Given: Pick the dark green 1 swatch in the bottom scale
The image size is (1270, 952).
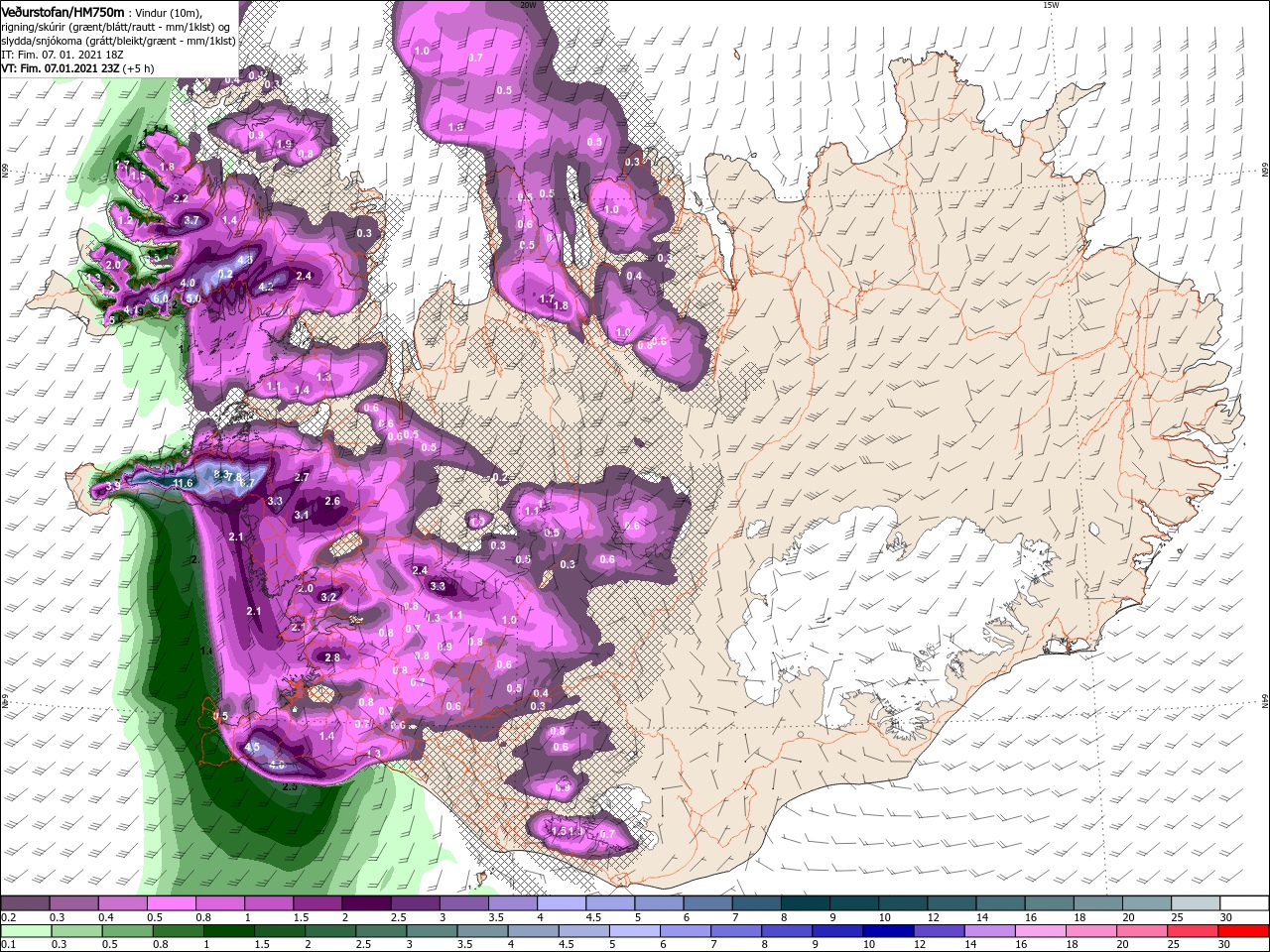Looking at the screenshot, I should point(228,931).
